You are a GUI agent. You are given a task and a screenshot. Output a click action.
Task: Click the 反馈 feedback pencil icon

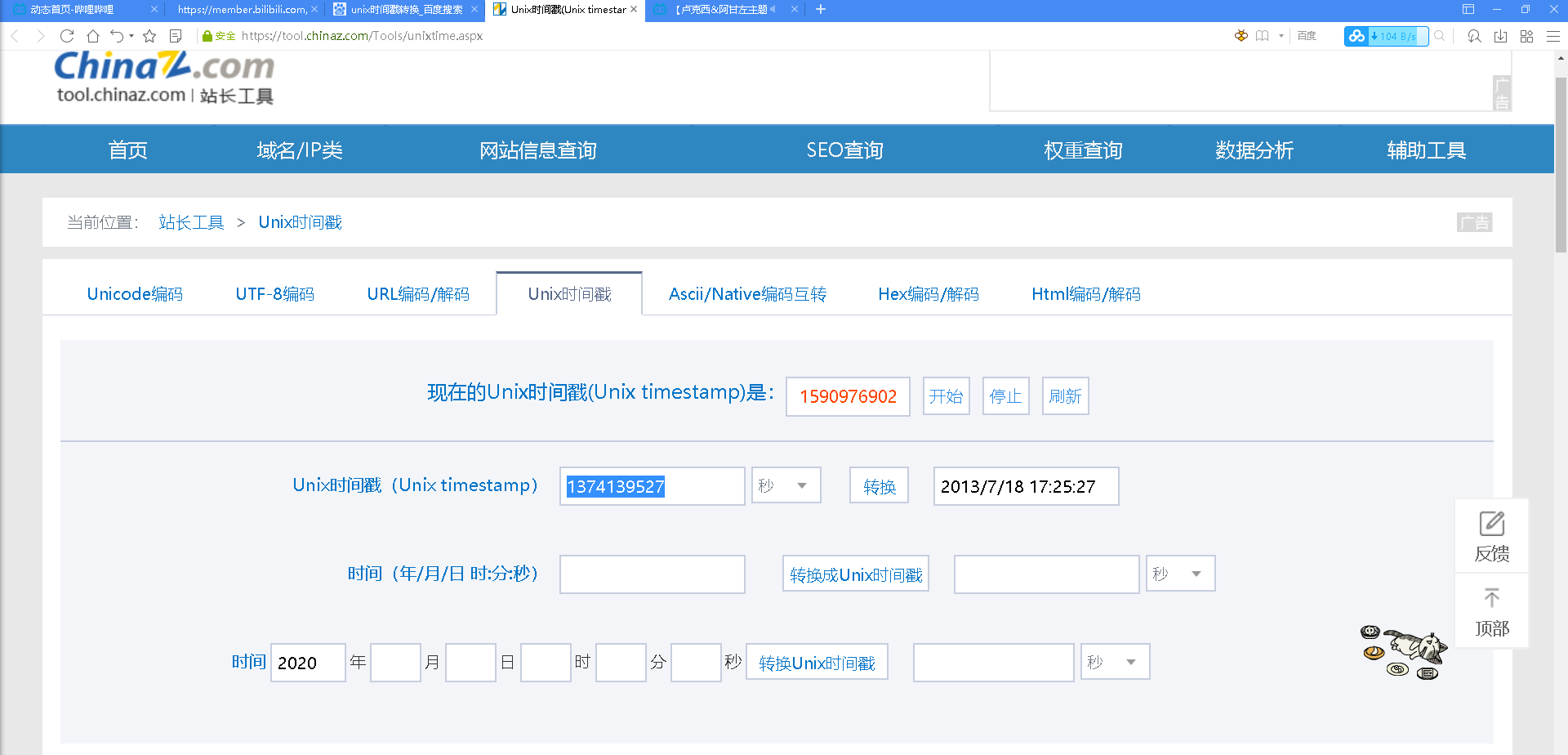[1492, 524]
